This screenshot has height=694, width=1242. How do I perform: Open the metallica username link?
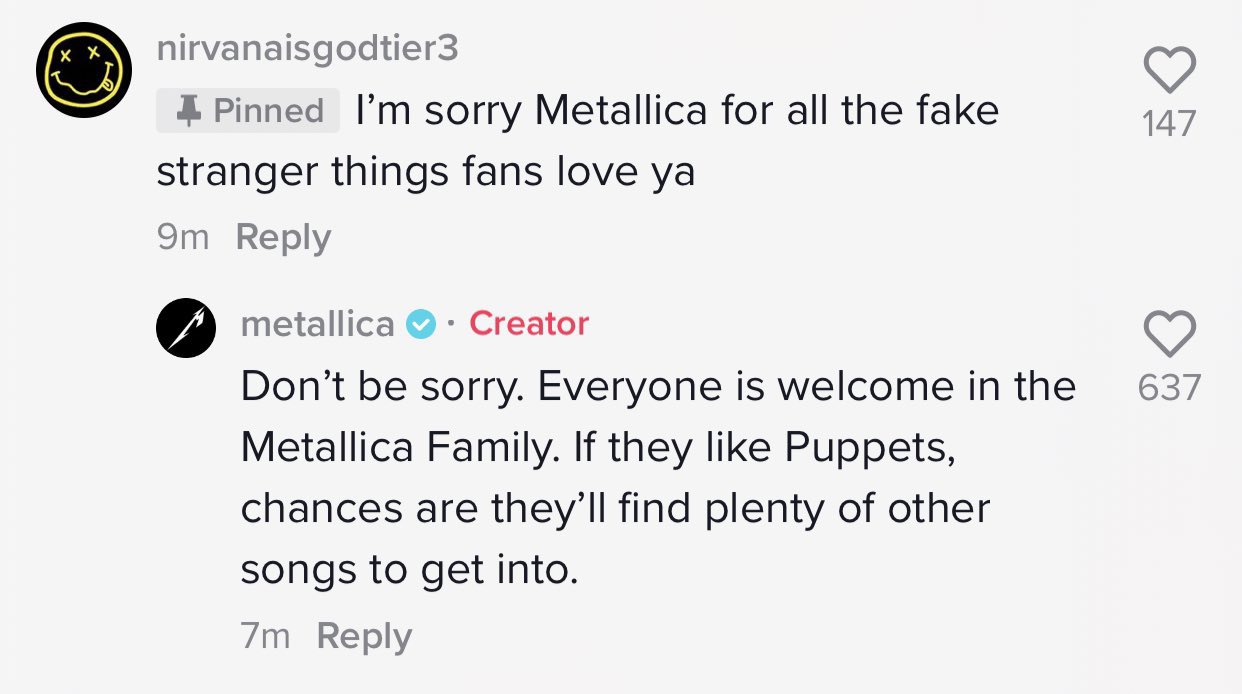click(318, 324)
